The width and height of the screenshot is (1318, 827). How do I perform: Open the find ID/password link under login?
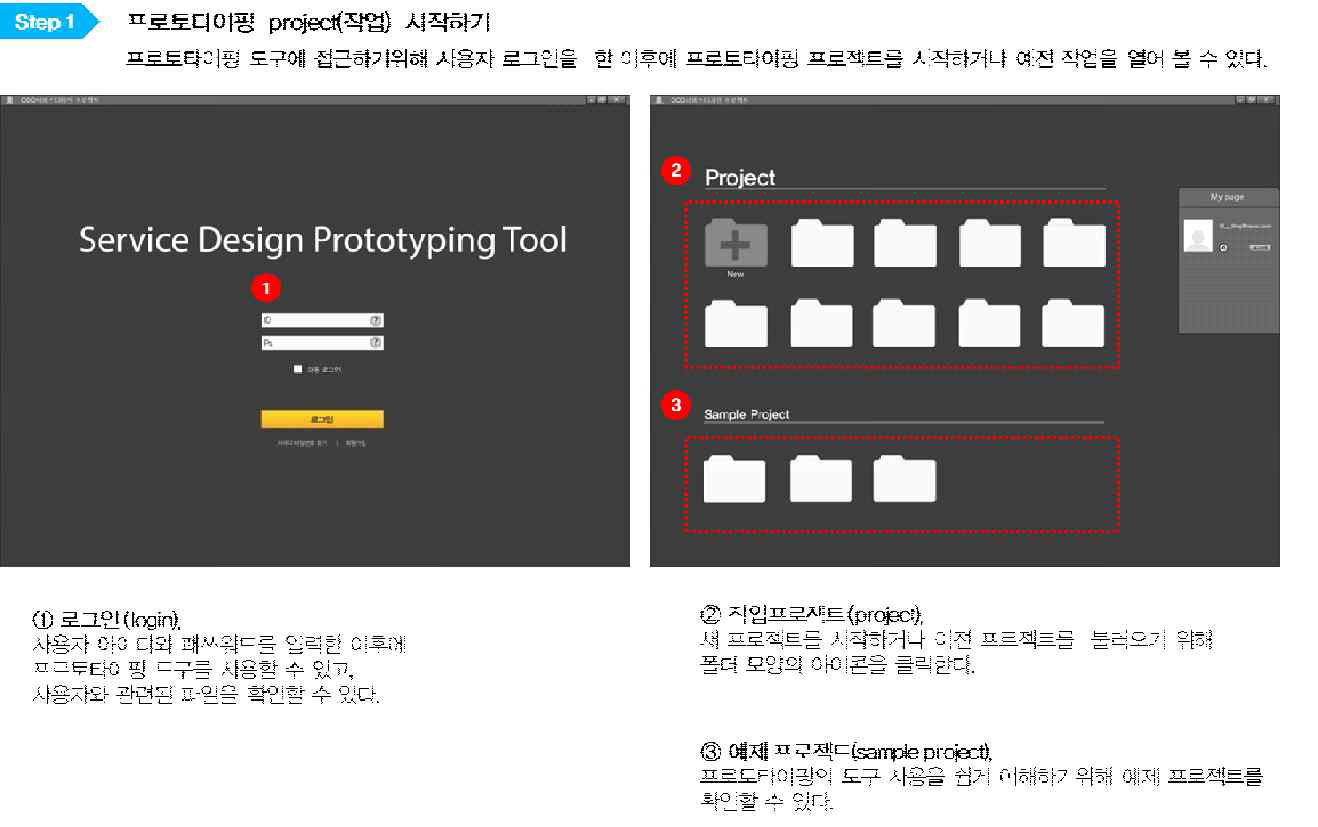[x=302, y=442]
